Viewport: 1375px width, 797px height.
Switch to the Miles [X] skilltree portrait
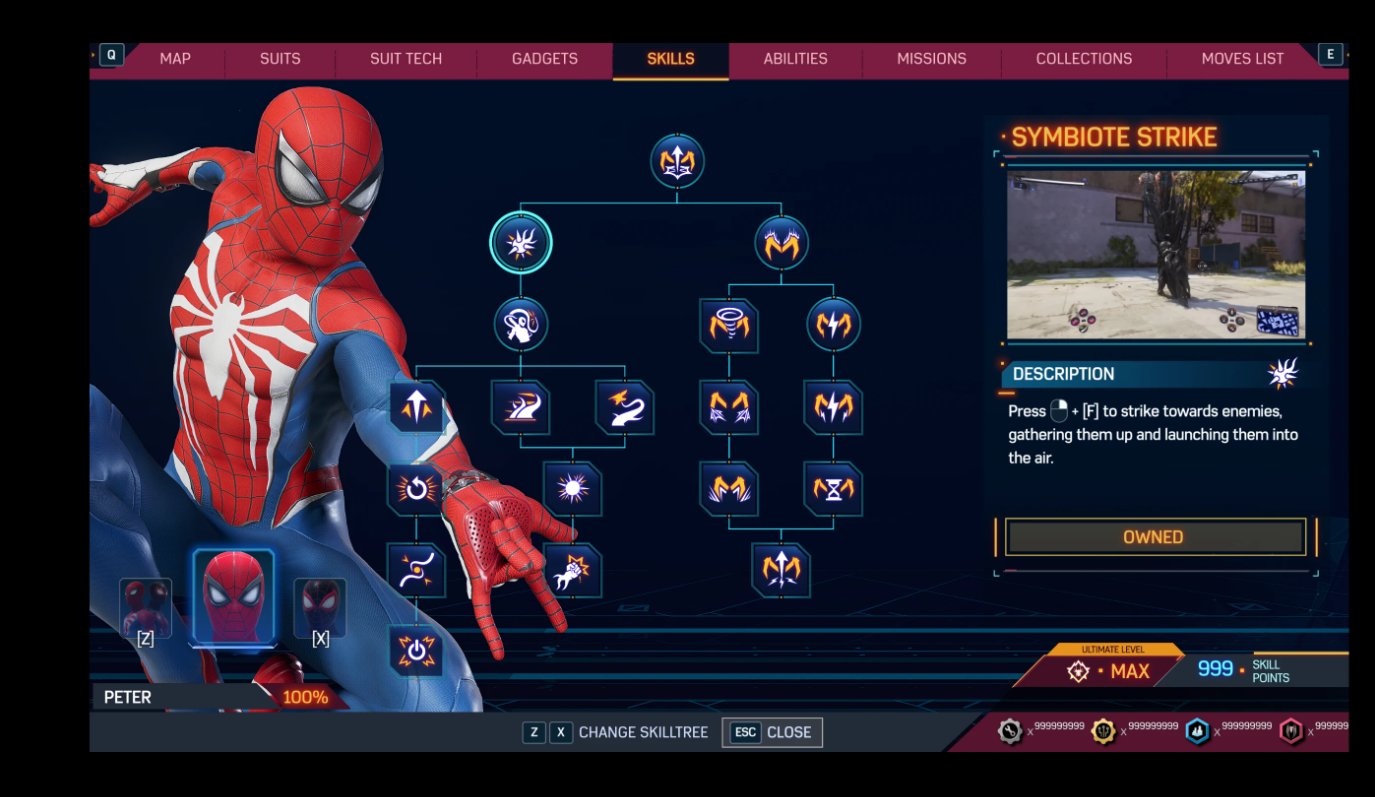coord(320,609)
